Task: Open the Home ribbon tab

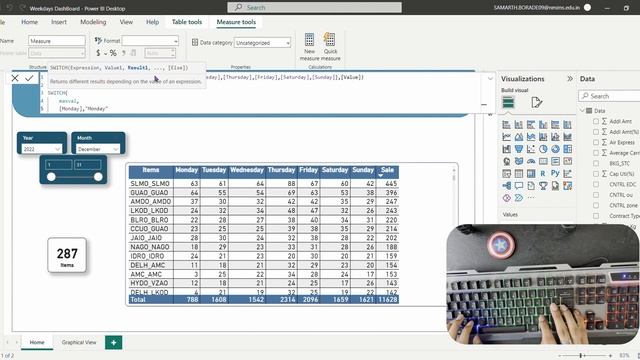Action: coord(29,22)
